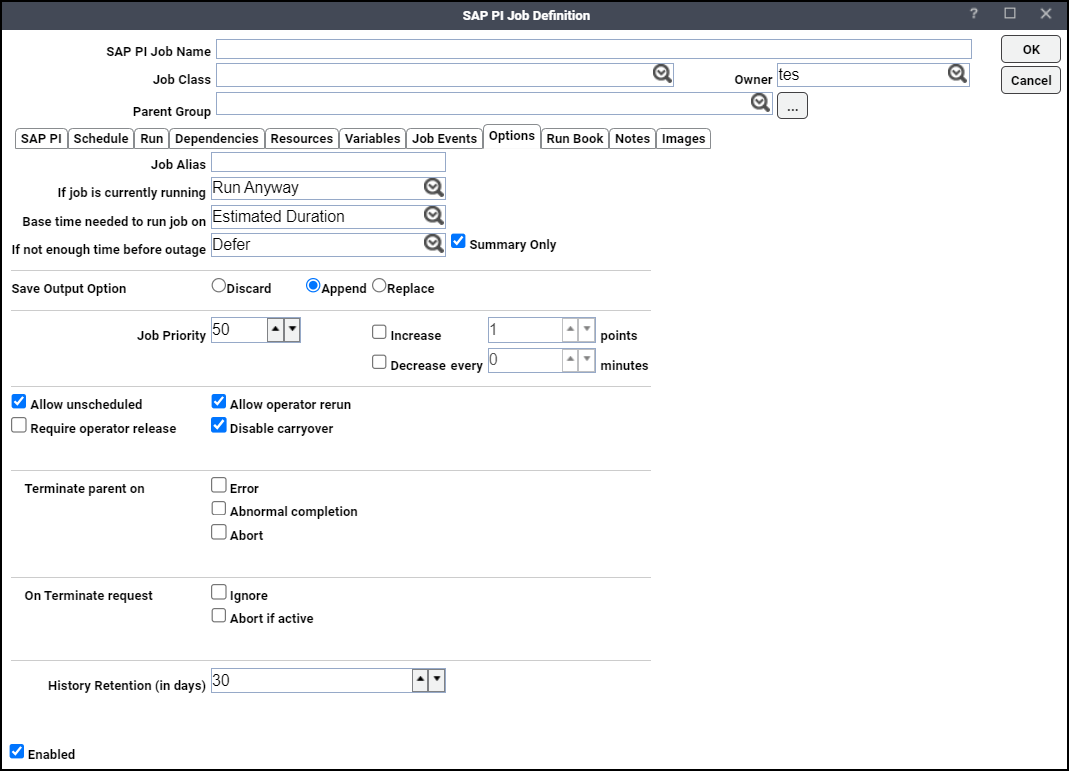Open the Owner lookup icon
Viewport: 1069px width, 771px height.
957,74
